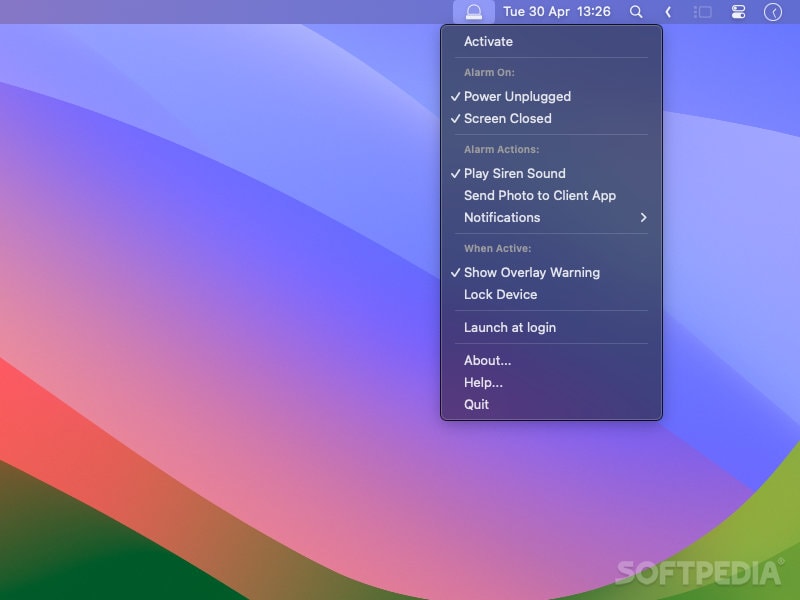
Task: Toggle Launch at login
Action: (509, 327)
